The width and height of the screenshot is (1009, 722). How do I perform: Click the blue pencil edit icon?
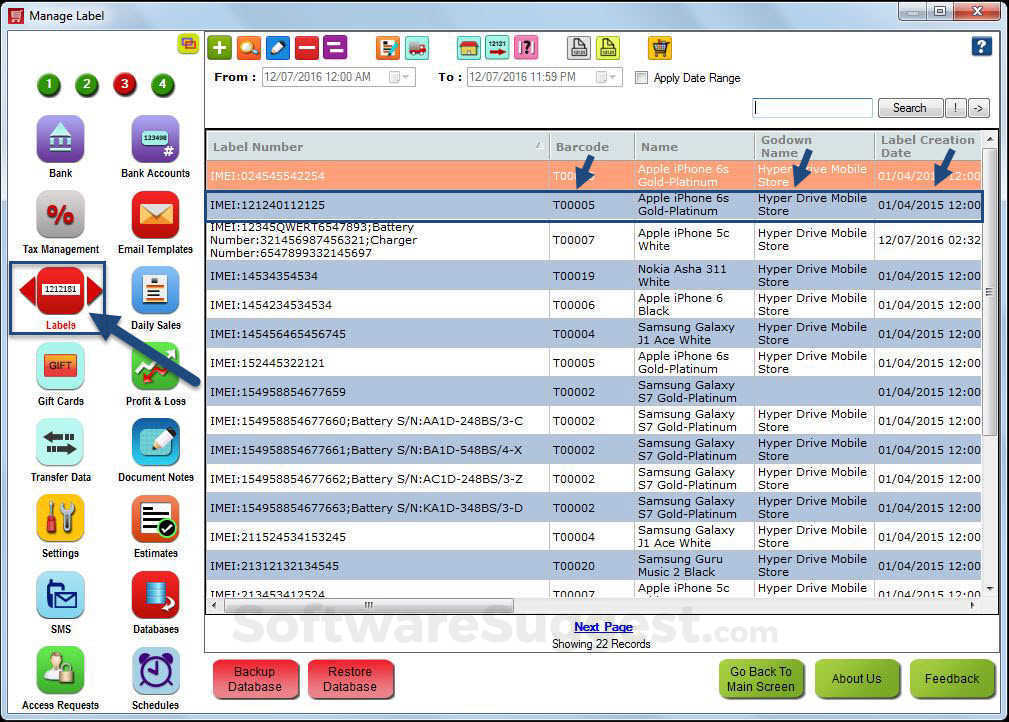tap(277, 47)
